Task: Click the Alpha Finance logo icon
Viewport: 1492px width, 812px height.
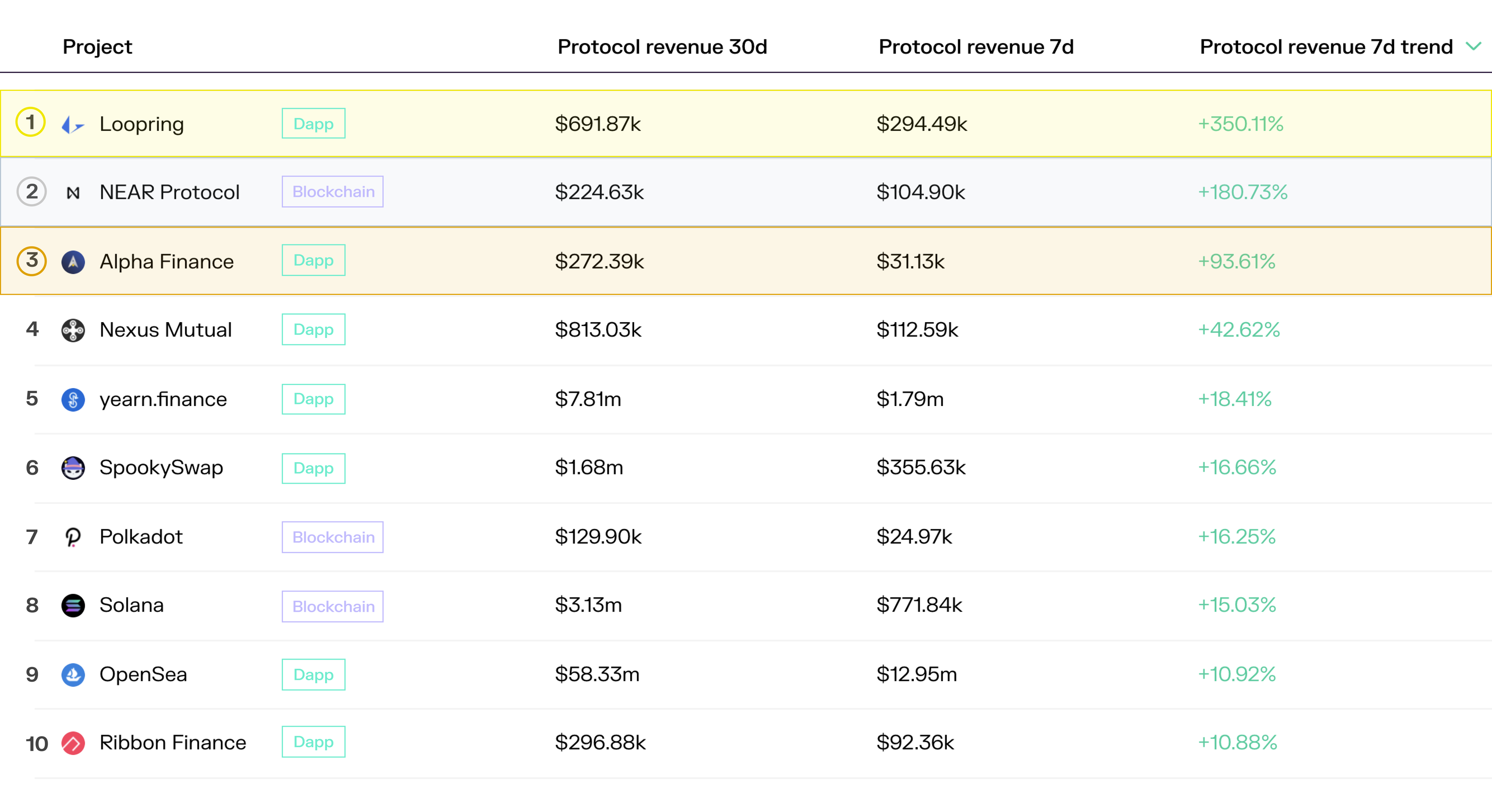Action: click(73, 262)
